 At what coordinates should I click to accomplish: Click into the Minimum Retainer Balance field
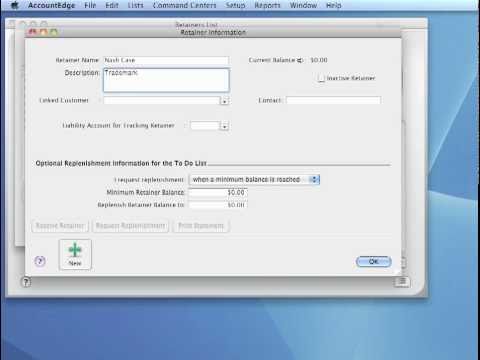click(x=218, y=192)
